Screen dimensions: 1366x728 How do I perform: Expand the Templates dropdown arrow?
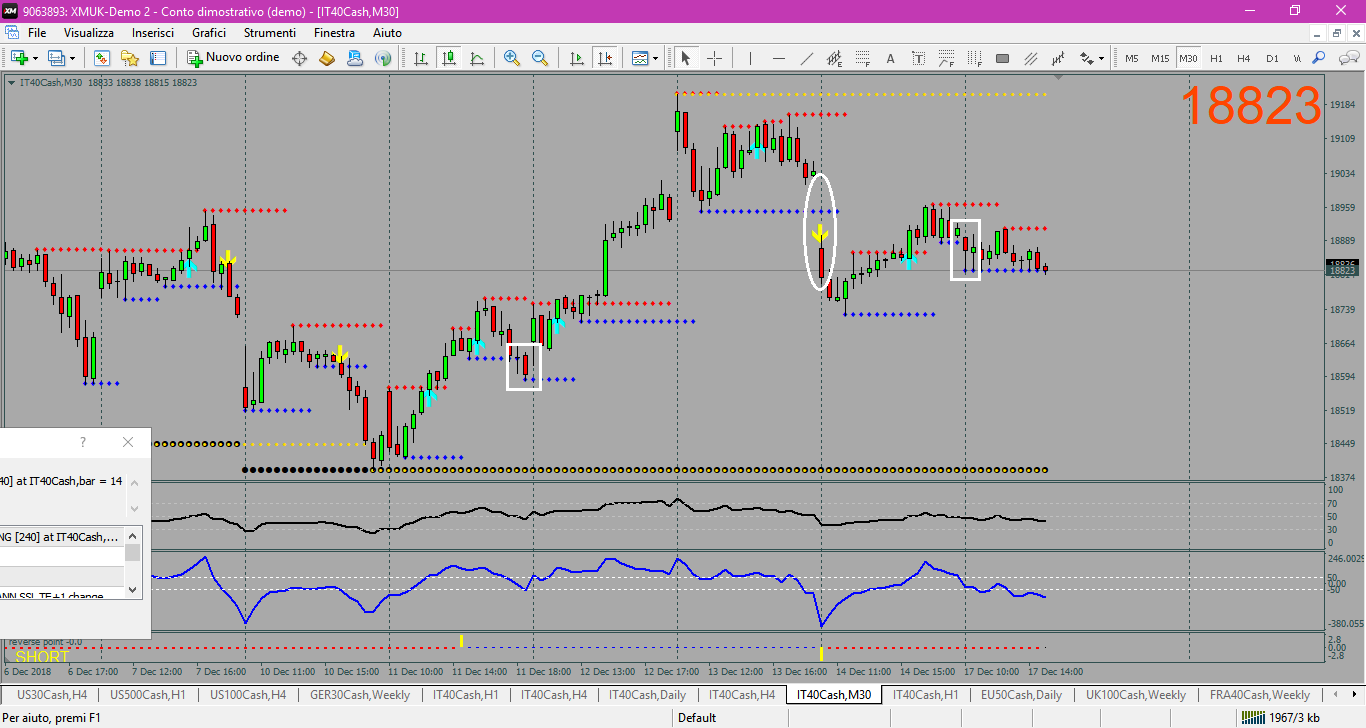(656, 58)
